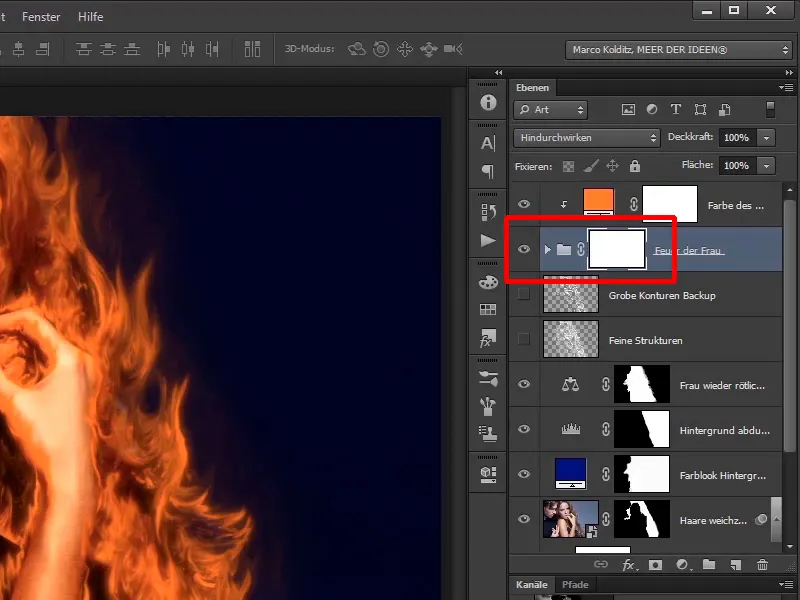This screenshot has height=600, width=800.
Task: Open the Color palette panel icon
Action: tap(488, 282)
